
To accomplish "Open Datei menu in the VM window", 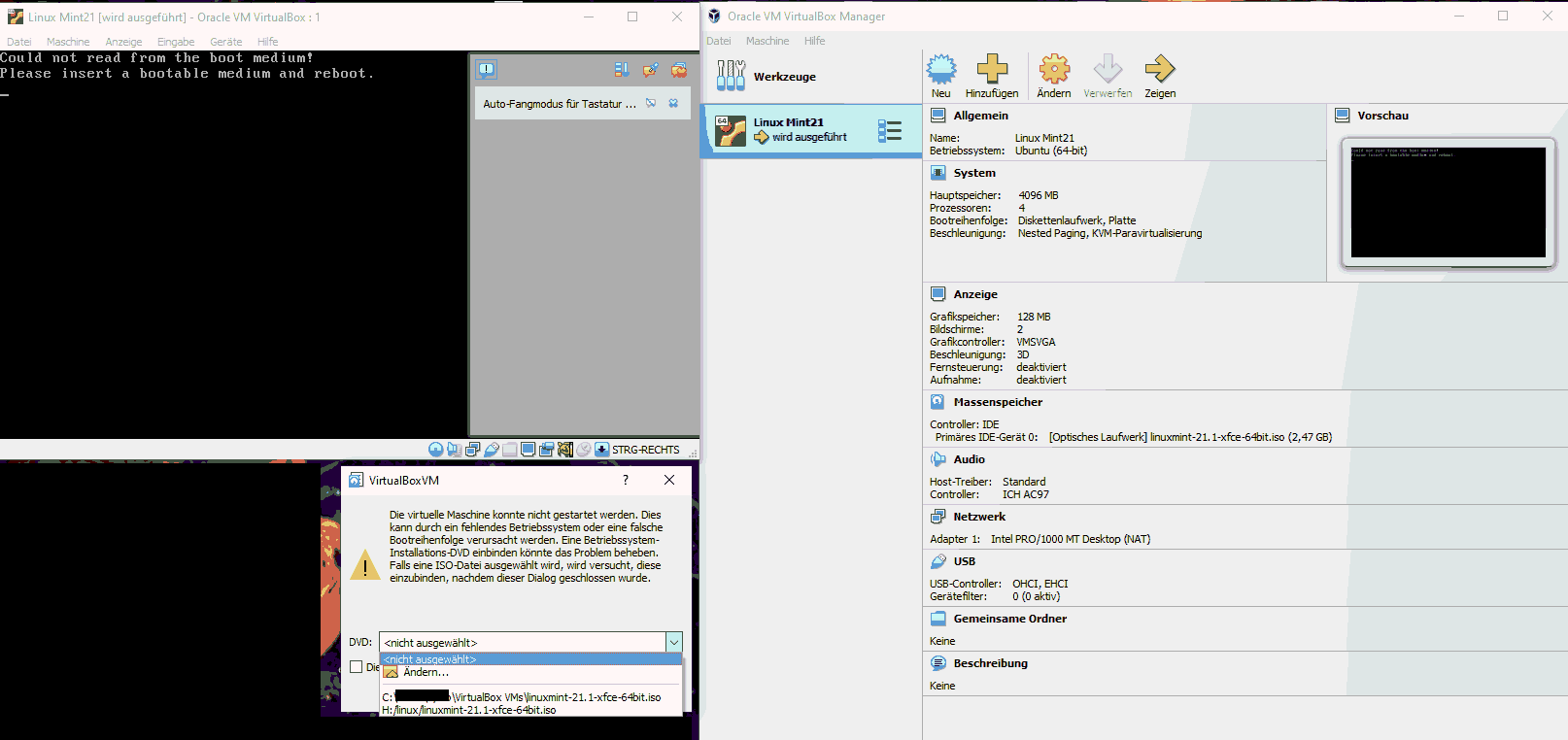I will [19, 42].
